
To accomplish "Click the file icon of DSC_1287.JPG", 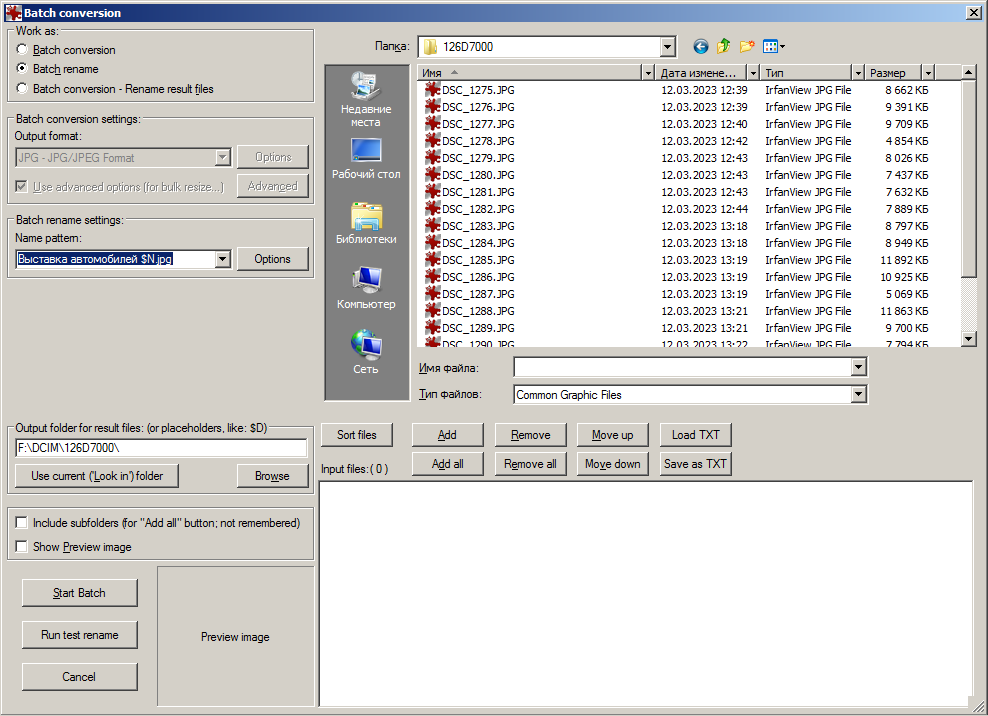I will 432,294.
